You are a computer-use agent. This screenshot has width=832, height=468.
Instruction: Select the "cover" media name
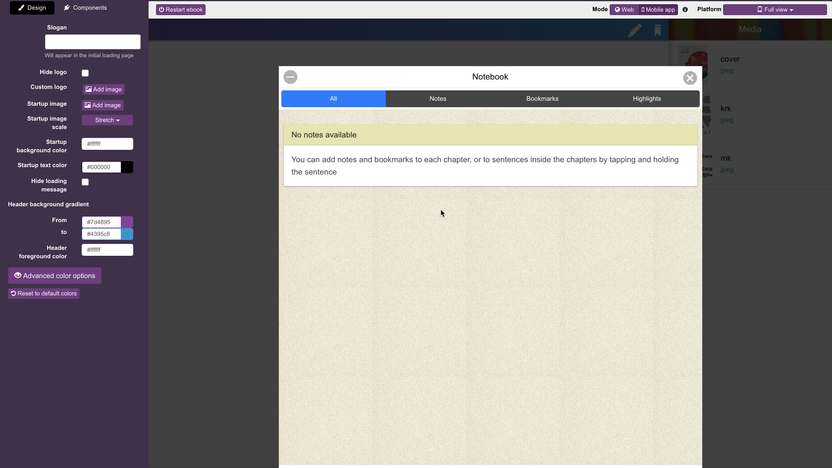tap(730, 59)
